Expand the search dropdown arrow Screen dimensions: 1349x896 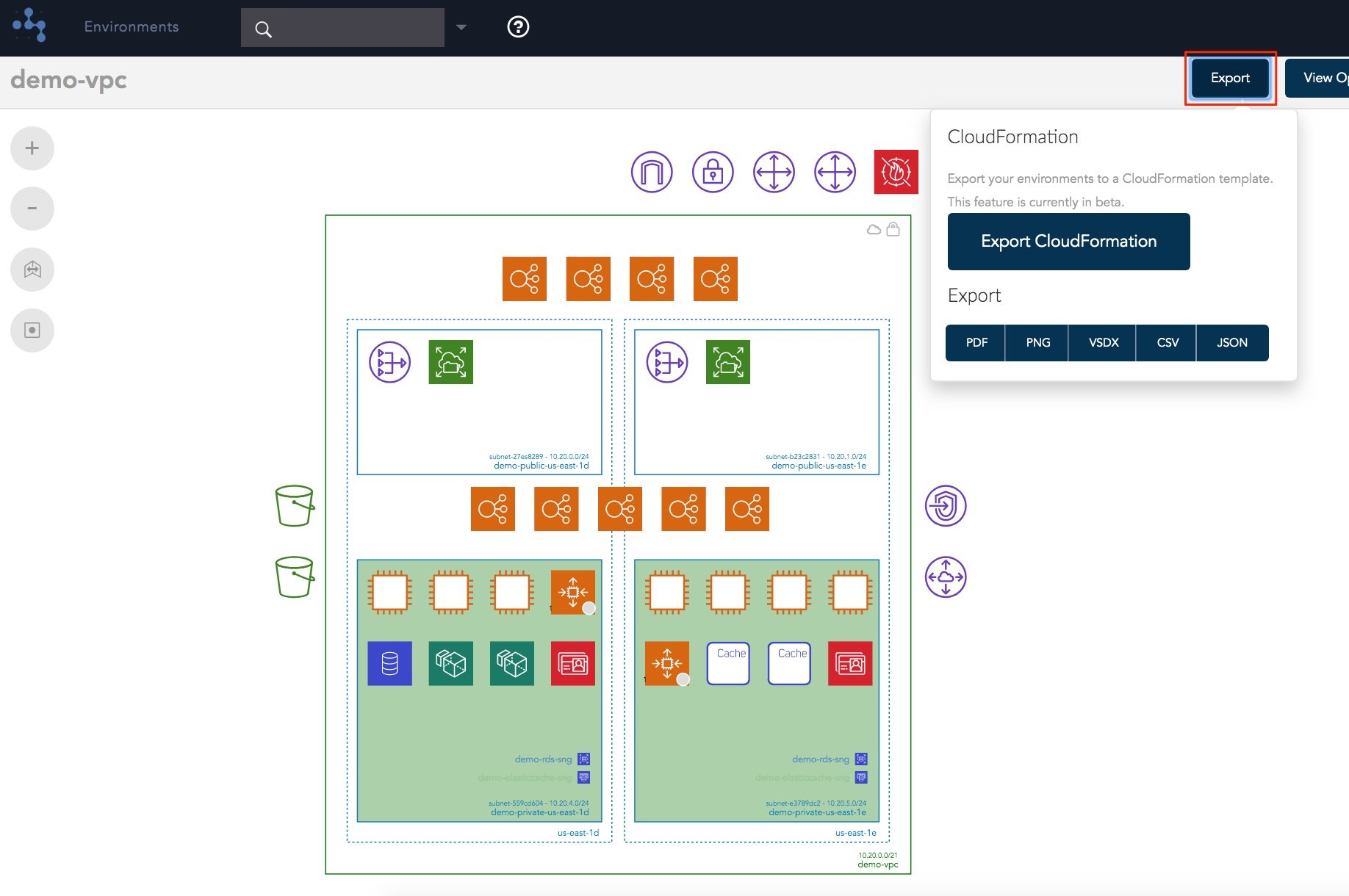[x=461, y=28]
